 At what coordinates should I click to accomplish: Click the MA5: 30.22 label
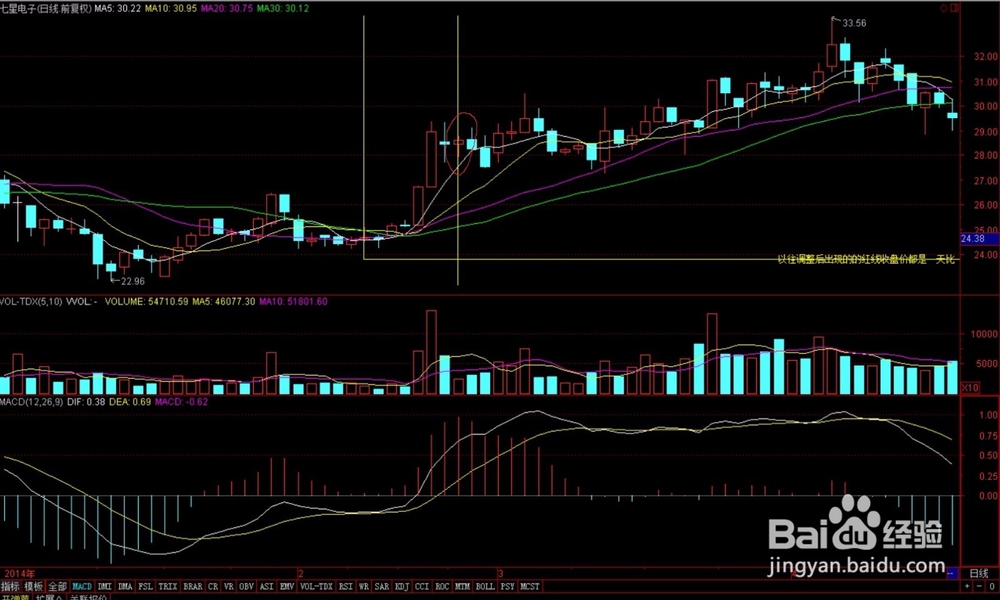pos(118,8)
